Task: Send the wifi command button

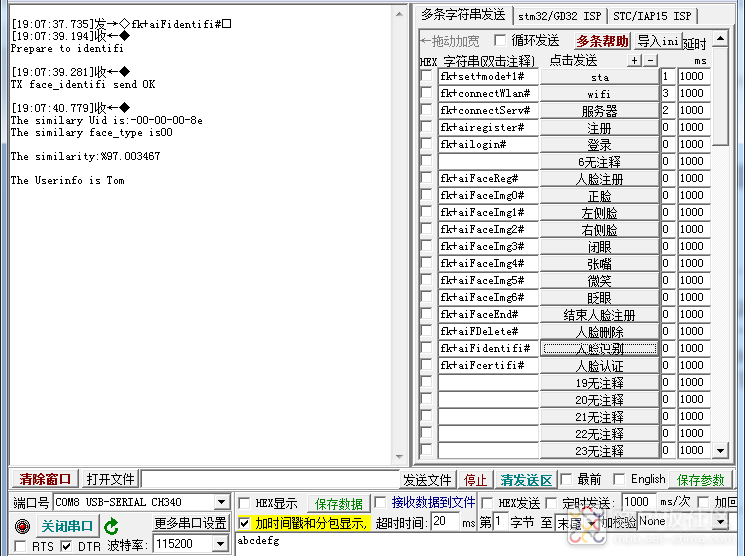Action: tap(599, 94)
